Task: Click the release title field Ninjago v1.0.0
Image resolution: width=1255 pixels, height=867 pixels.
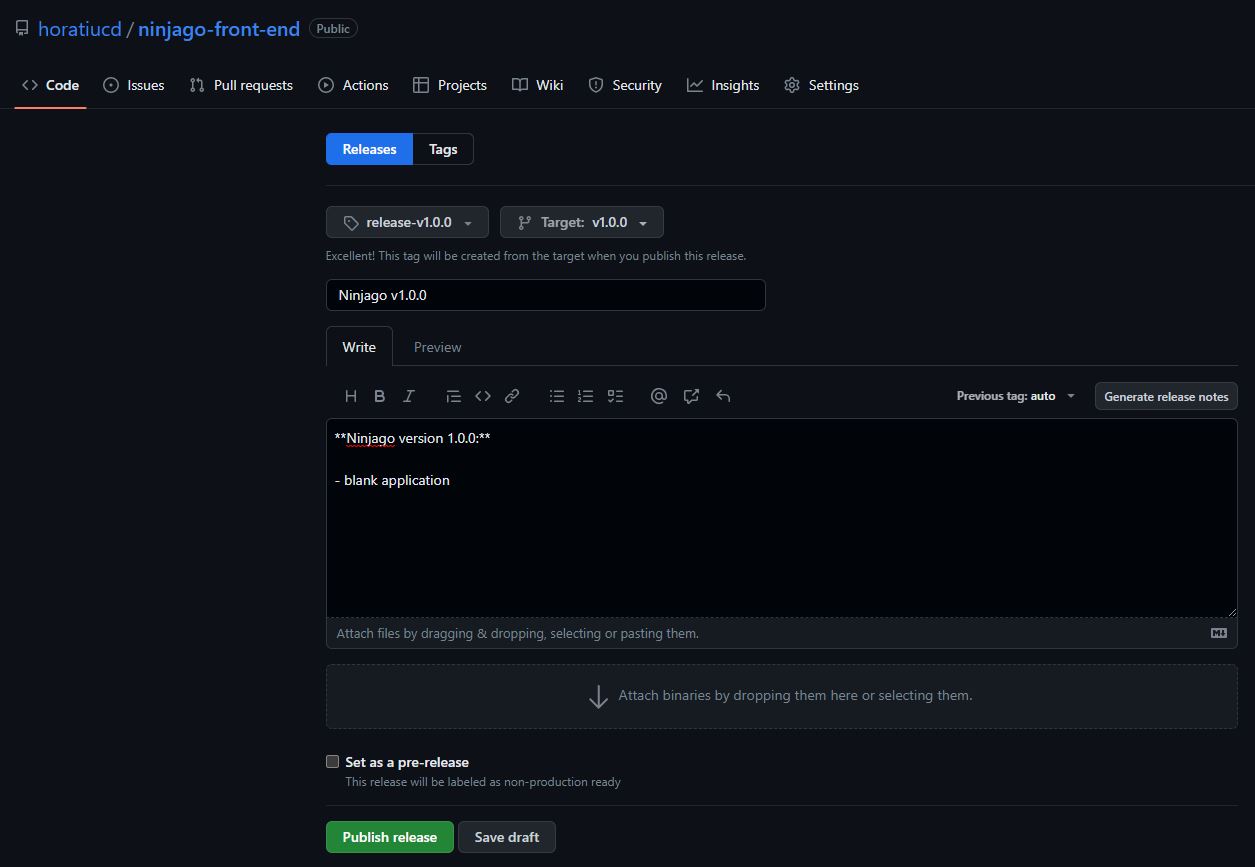Action: pos(546,295)
